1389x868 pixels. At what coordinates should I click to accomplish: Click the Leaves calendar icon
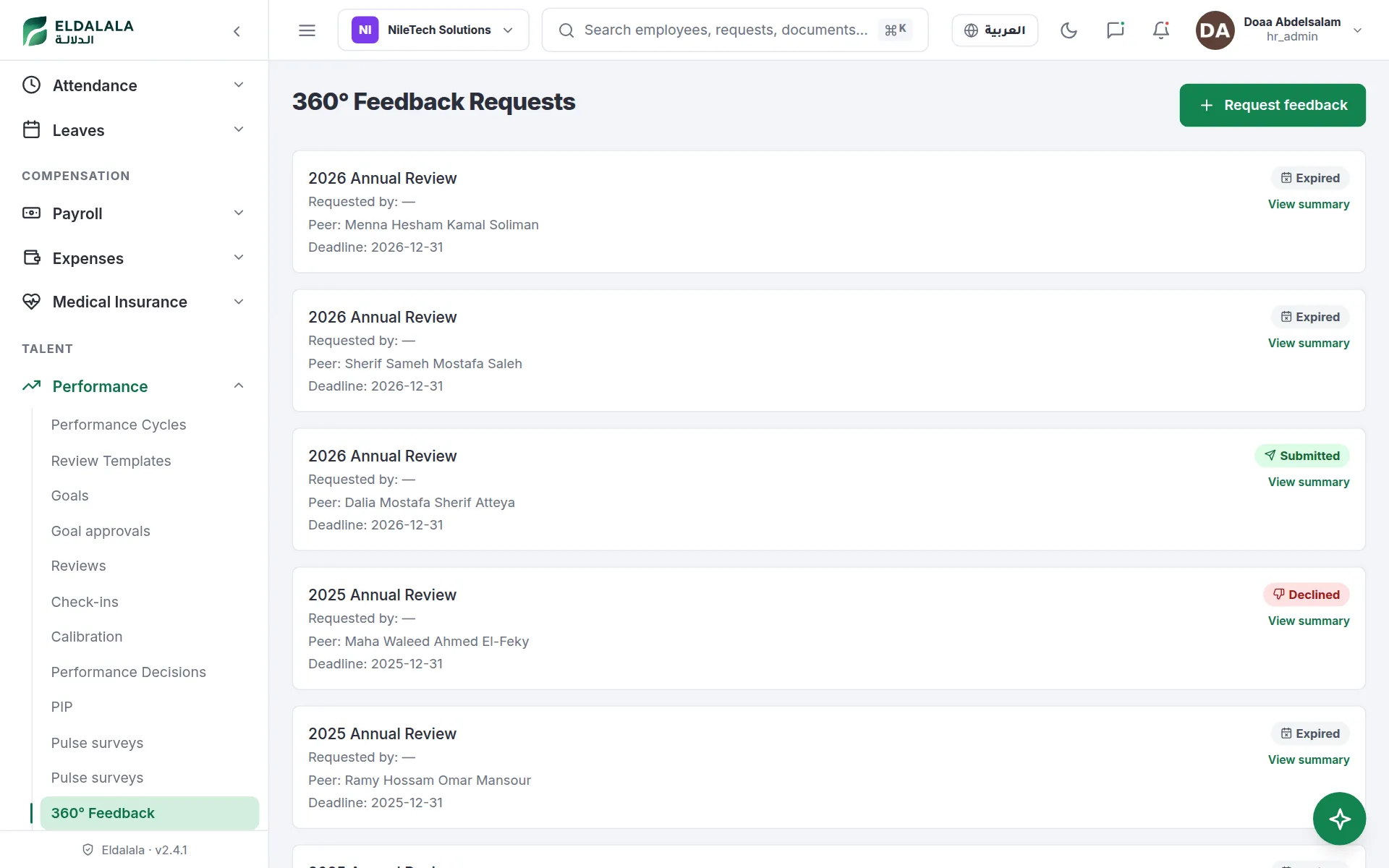click(31, 129)
